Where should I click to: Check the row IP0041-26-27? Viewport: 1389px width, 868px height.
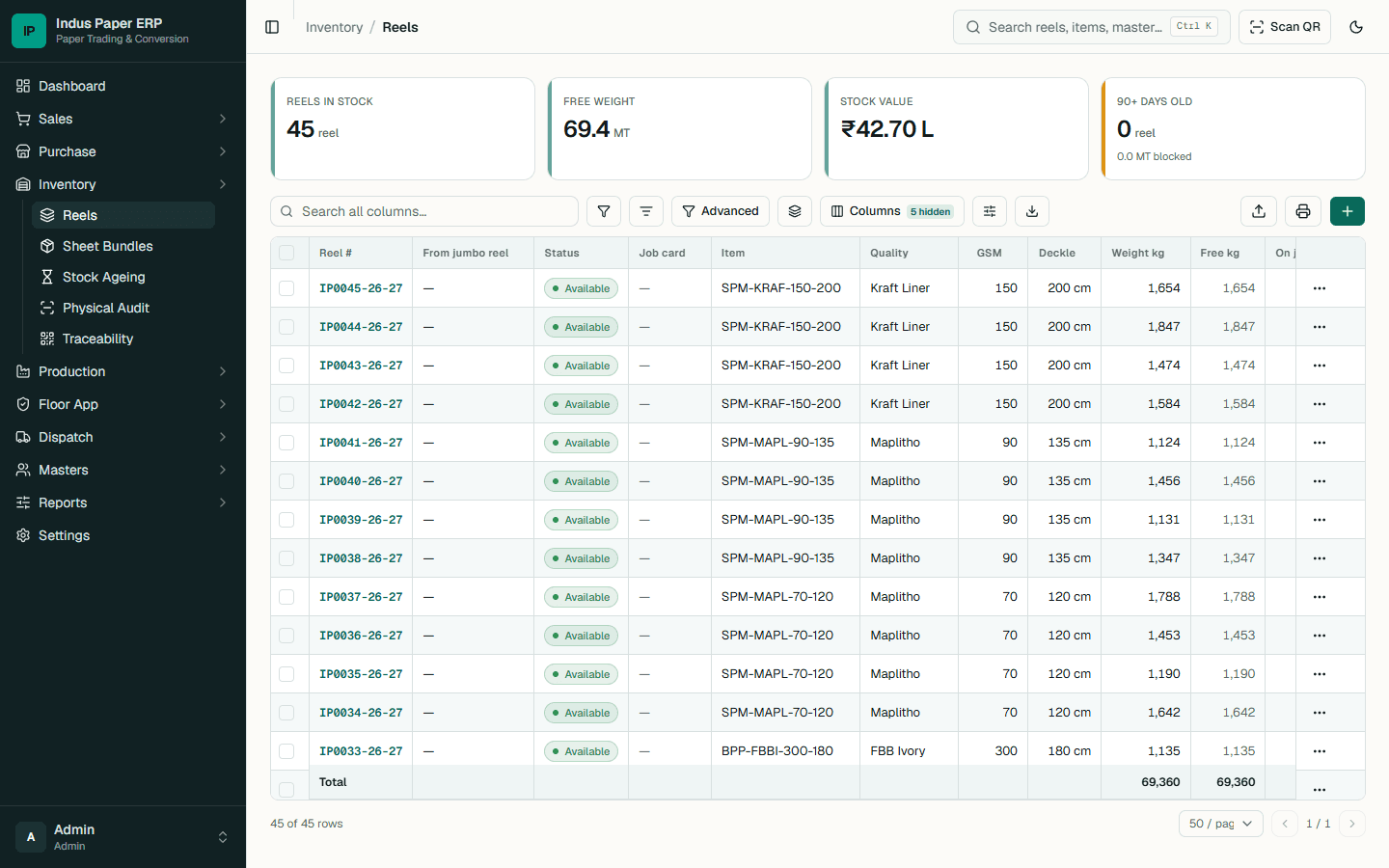tap(286, 443)
